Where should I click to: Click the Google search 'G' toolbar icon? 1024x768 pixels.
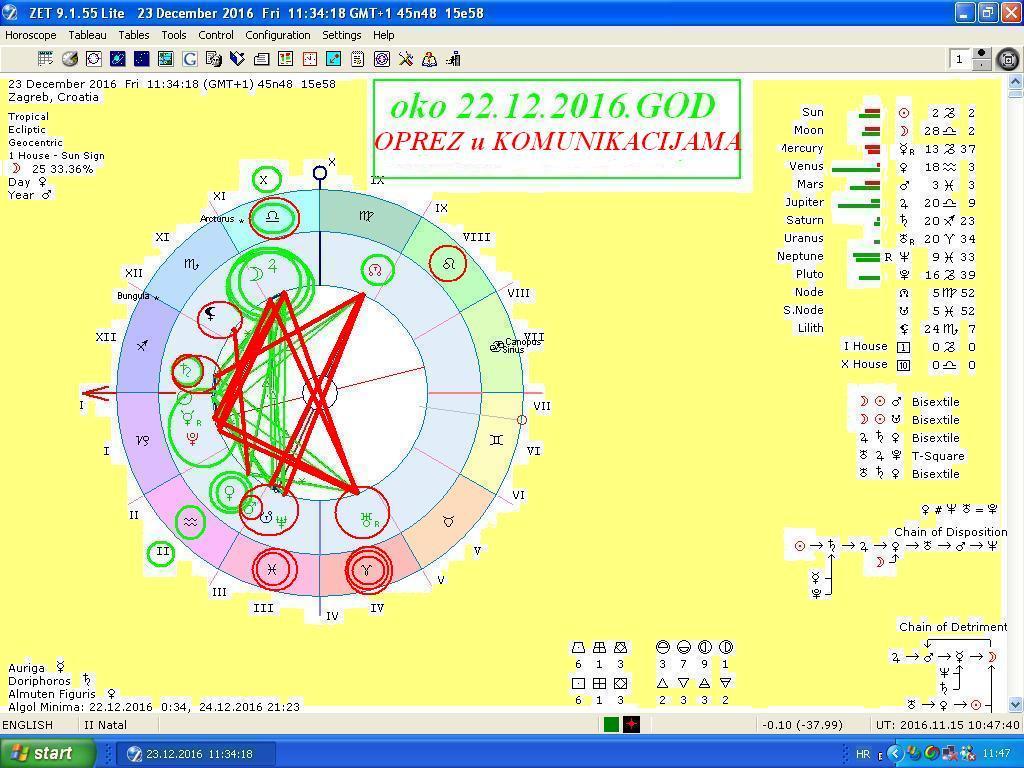coord(190,59)
